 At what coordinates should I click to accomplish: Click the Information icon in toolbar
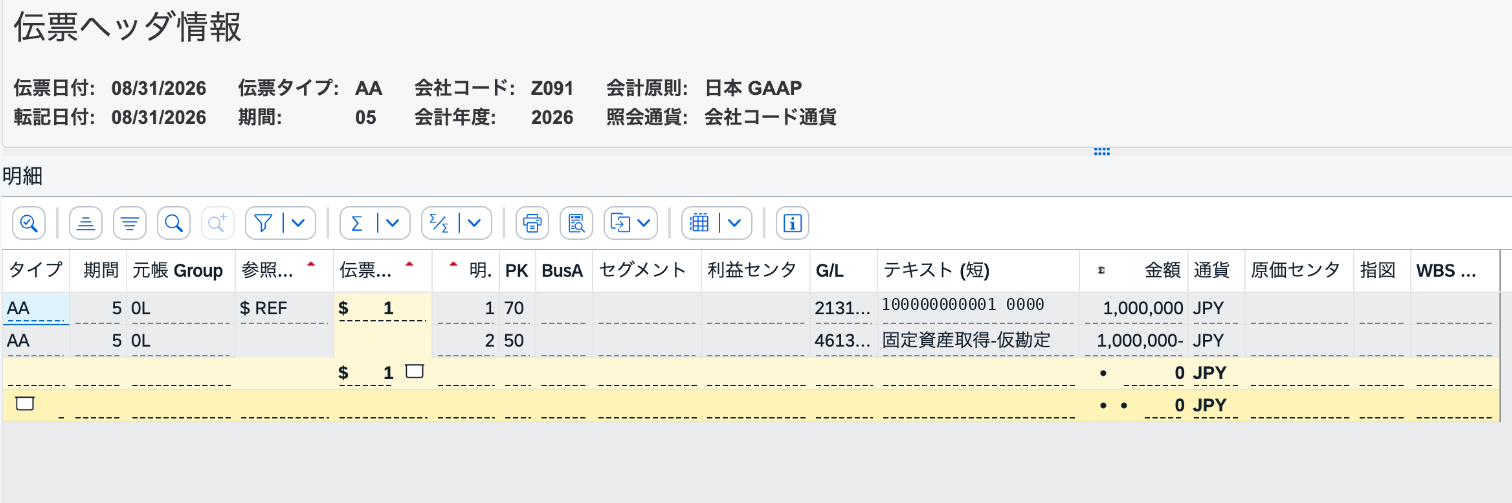793,223
